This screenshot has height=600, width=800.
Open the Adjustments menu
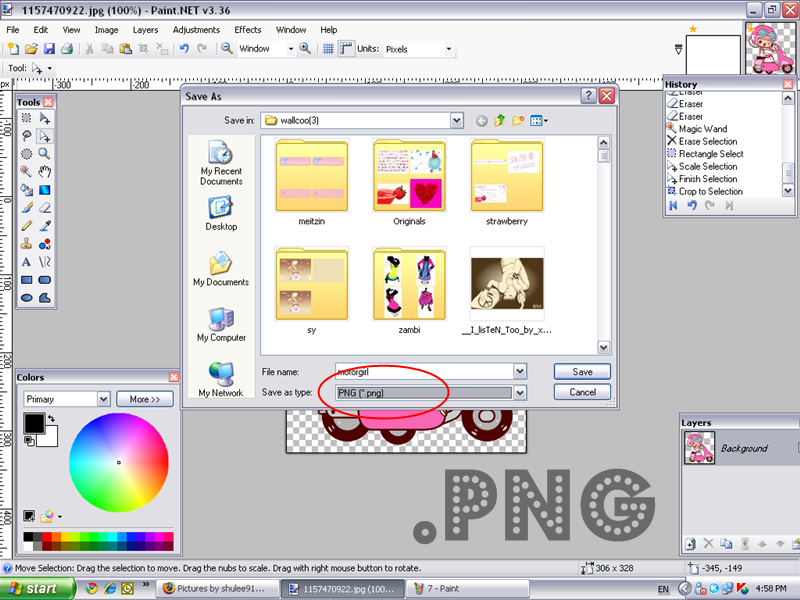[196, 30]
